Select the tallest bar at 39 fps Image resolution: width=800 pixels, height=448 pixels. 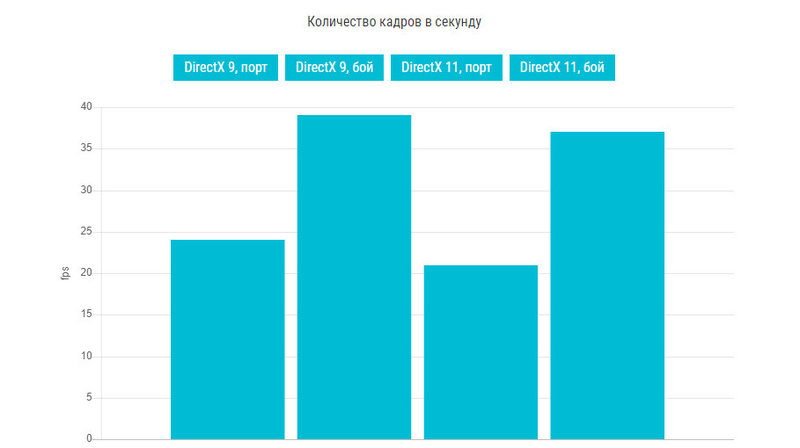point(354,277)
